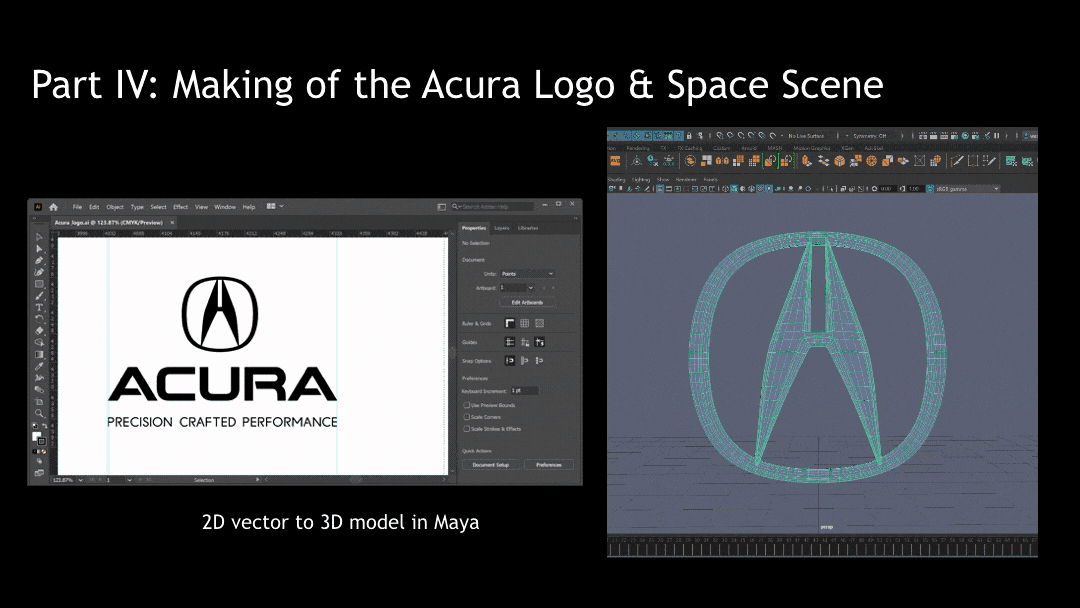Click the Search Adobe Help field

click(x=492, y=207)
